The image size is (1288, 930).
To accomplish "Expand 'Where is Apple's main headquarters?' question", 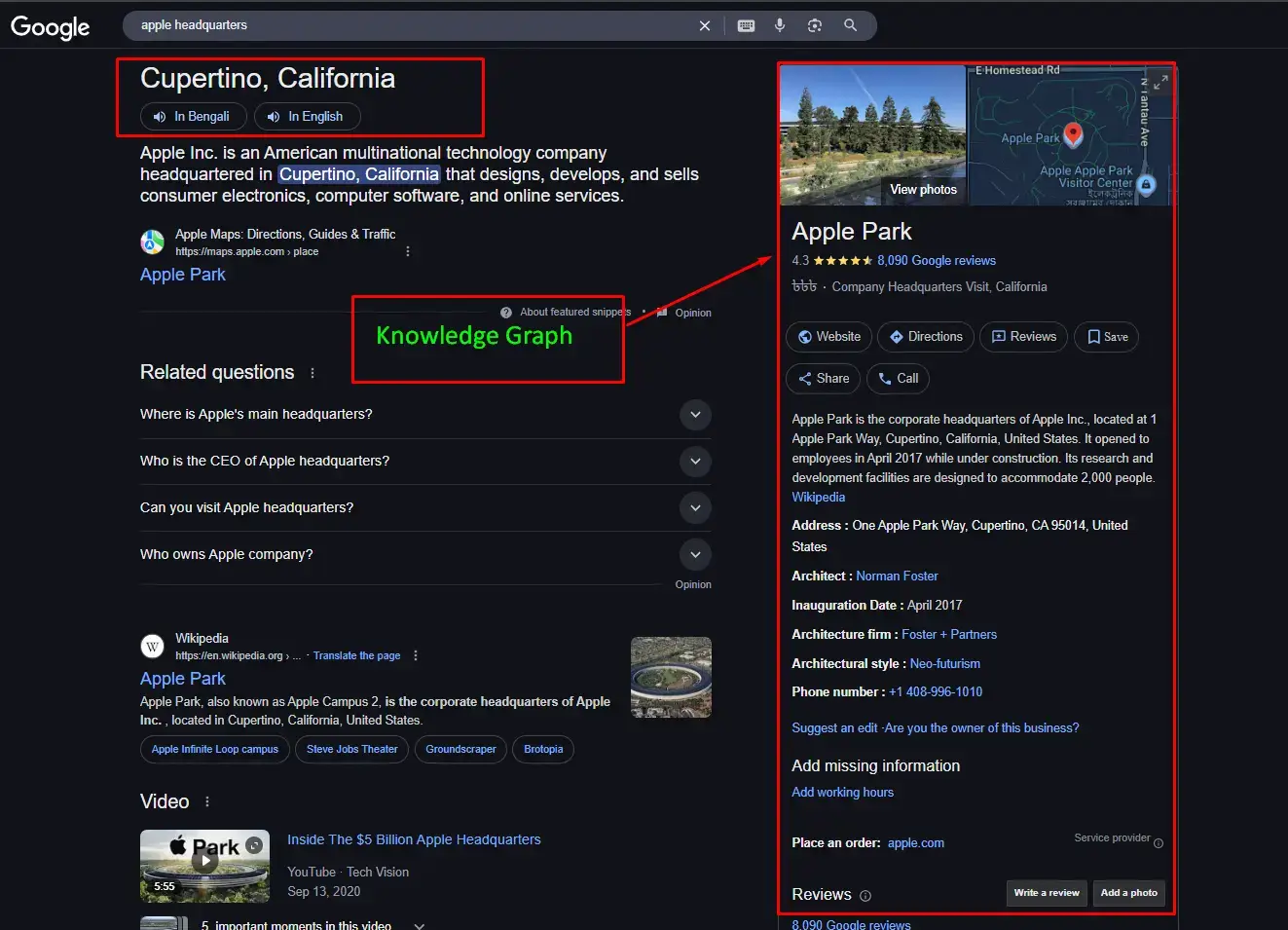I will (x=695, y=414).
